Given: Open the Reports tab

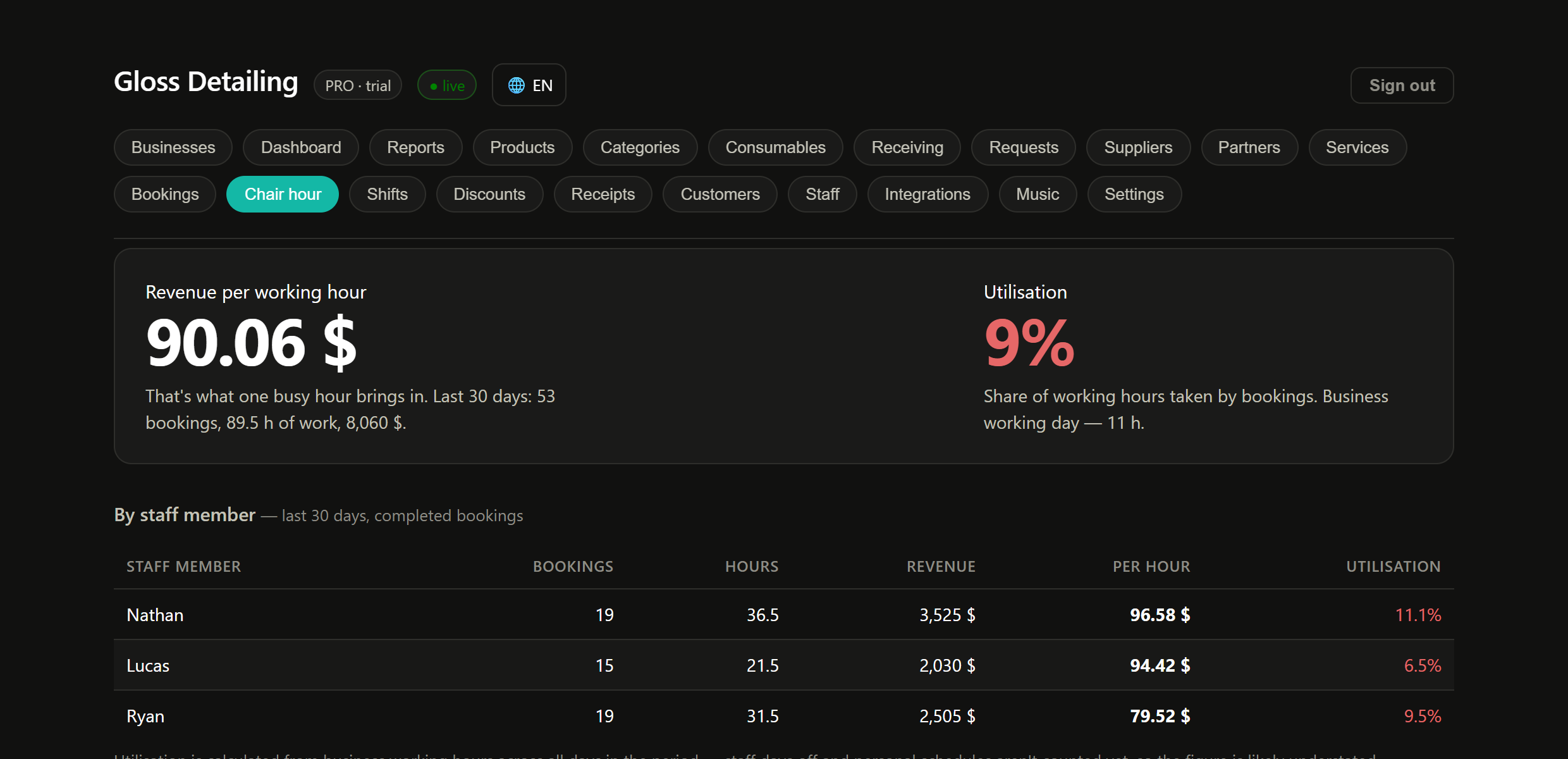Looking at the screenshot, I should tap(415, 147).
